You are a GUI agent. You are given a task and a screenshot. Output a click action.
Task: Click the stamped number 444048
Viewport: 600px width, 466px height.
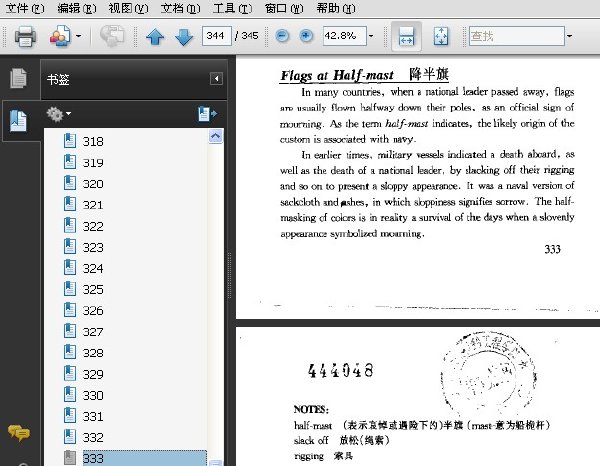[341, 370]
